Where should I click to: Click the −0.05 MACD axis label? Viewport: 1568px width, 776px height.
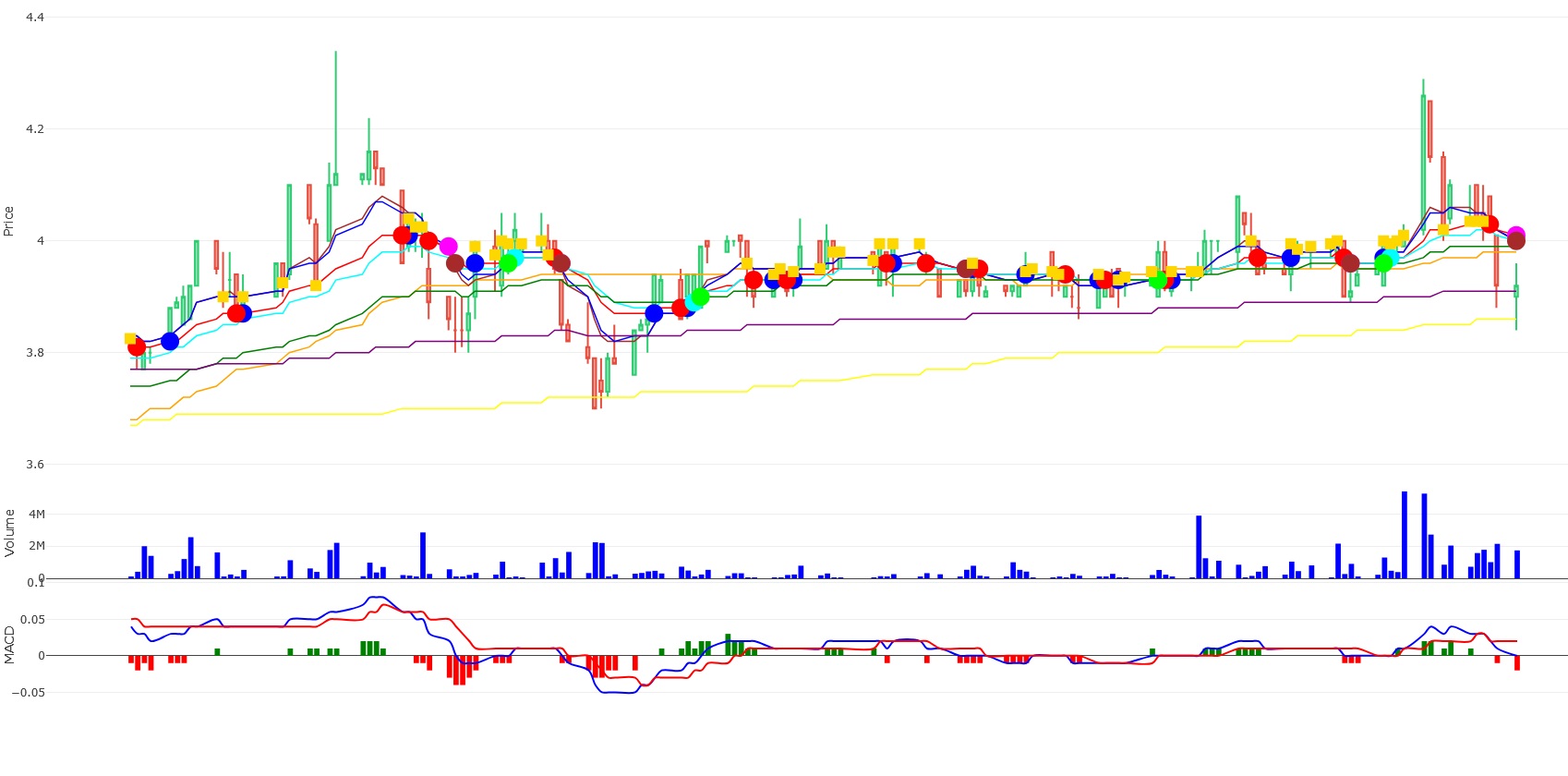[29, 693]
